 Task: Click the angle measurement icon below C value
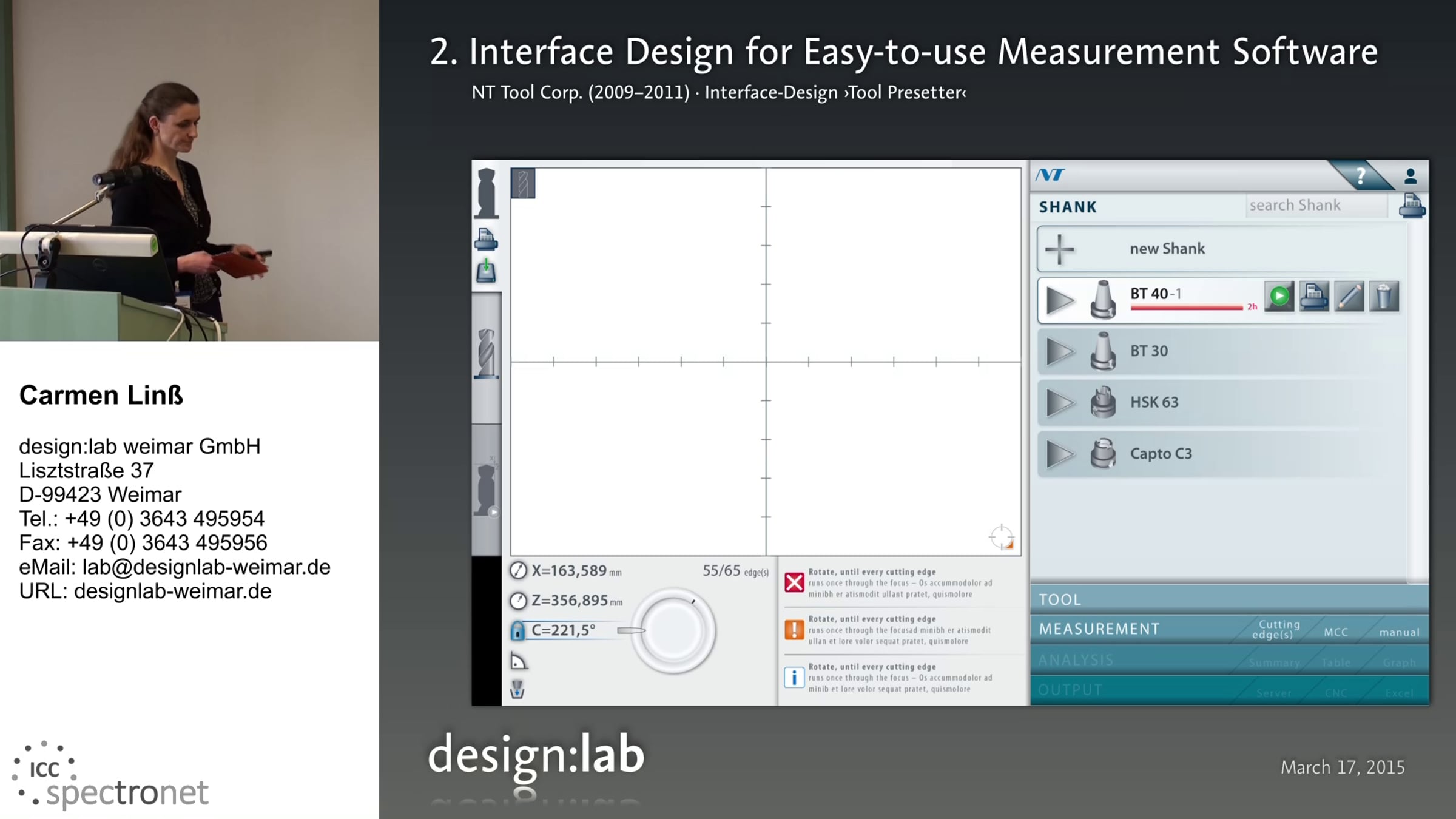[x=519, y=661]
